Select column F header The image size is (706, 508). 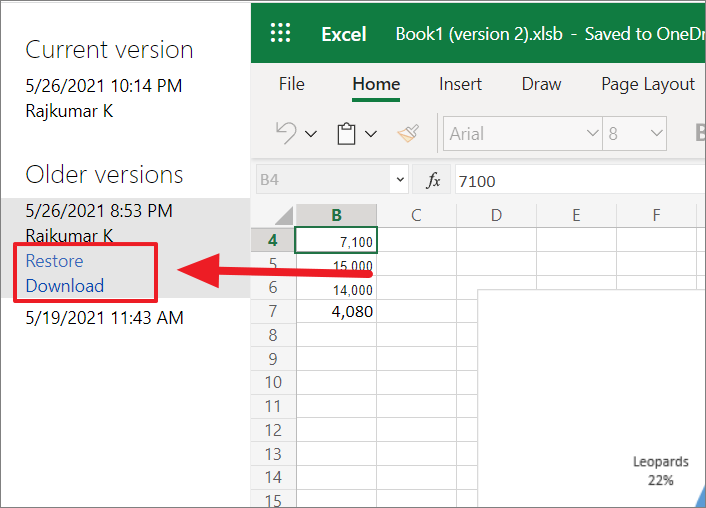coord(656,215)
